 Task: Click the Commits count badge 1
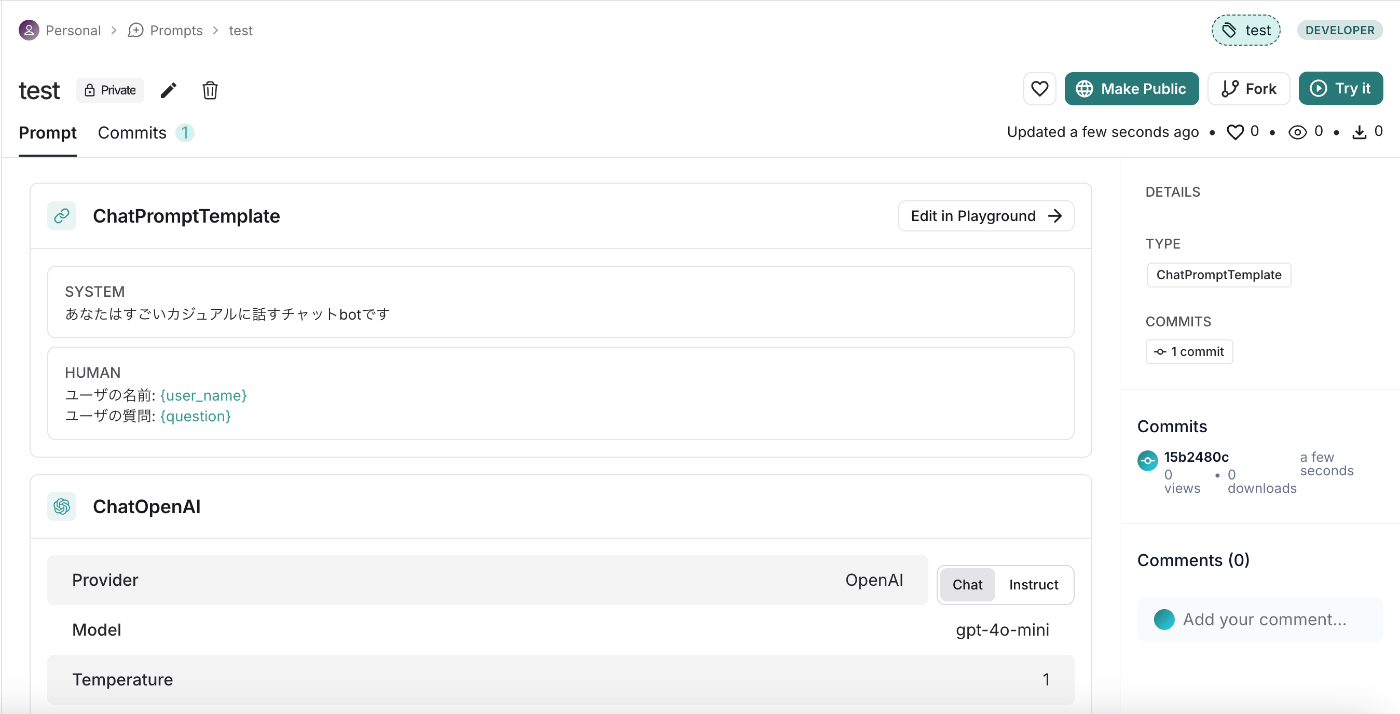coord(185,133)
